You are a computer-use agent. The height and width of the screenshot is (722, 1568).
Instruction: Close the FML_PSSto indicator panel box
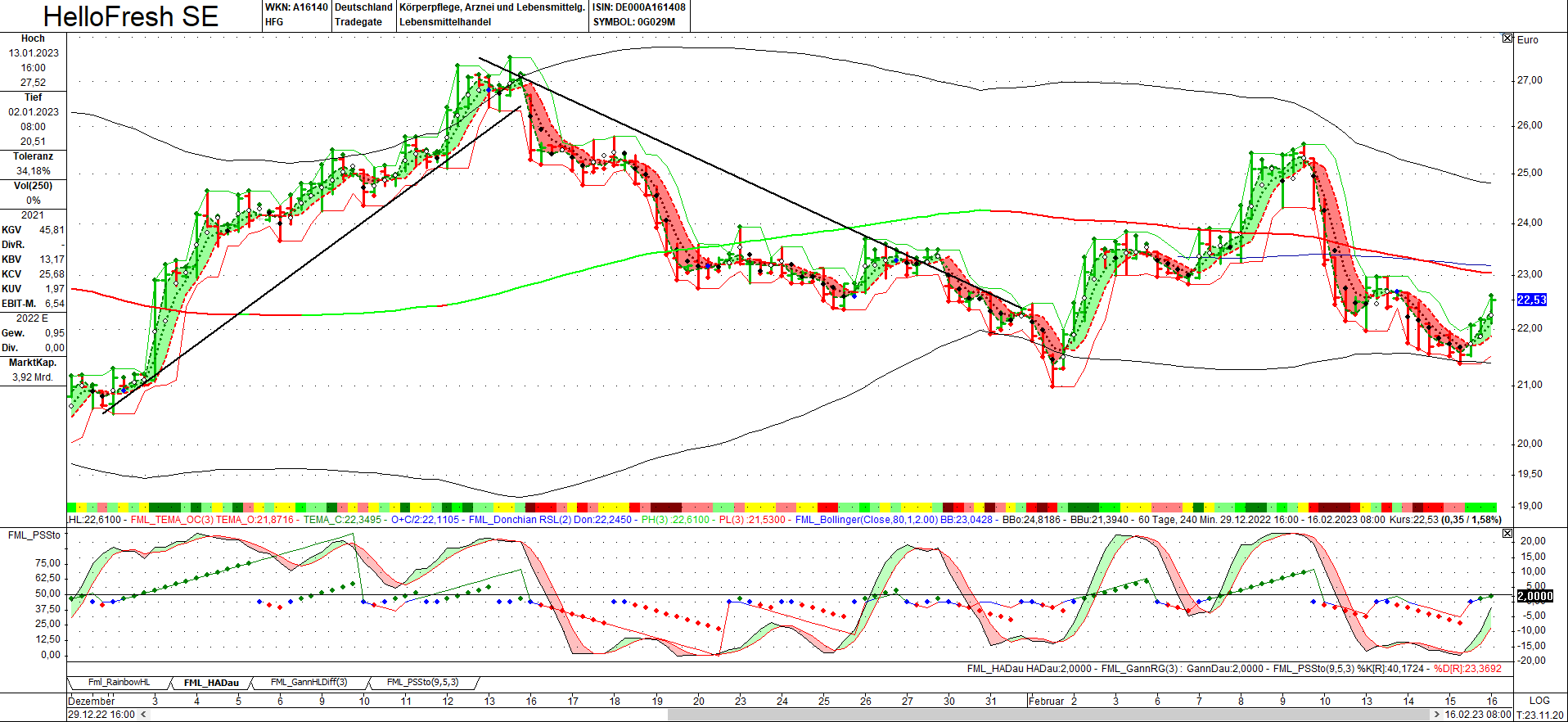pyautogui.click(x=1507, y=534)
